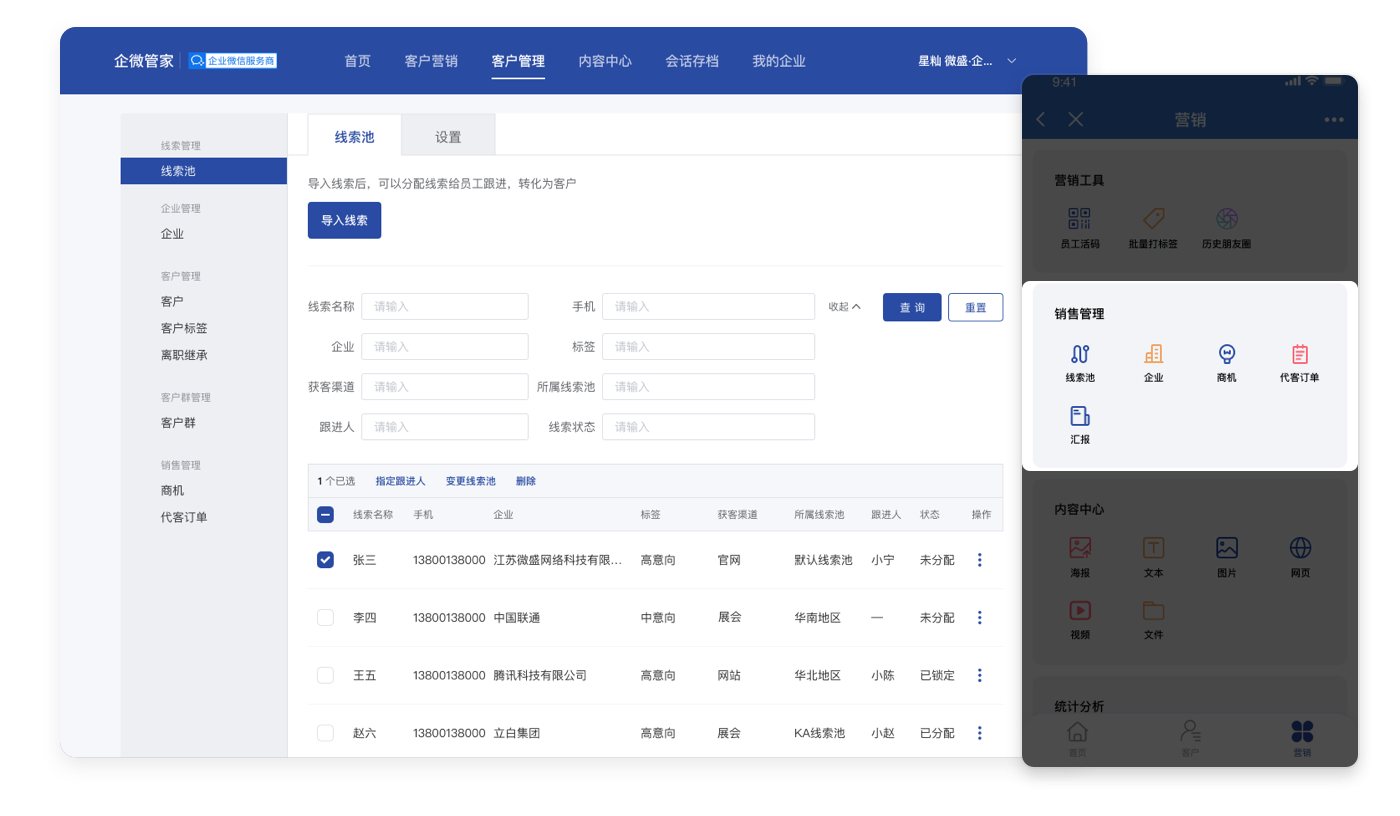The width and height of the screenshot is (1400, 816).
Task: Click the 线索名称 input field
Action: point(444,307)
